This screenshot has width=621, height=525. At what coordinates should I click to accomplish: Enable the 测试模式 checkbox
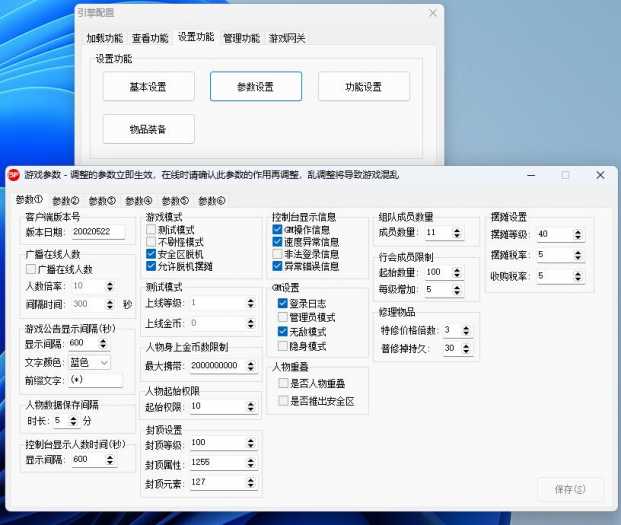point(152,230)
